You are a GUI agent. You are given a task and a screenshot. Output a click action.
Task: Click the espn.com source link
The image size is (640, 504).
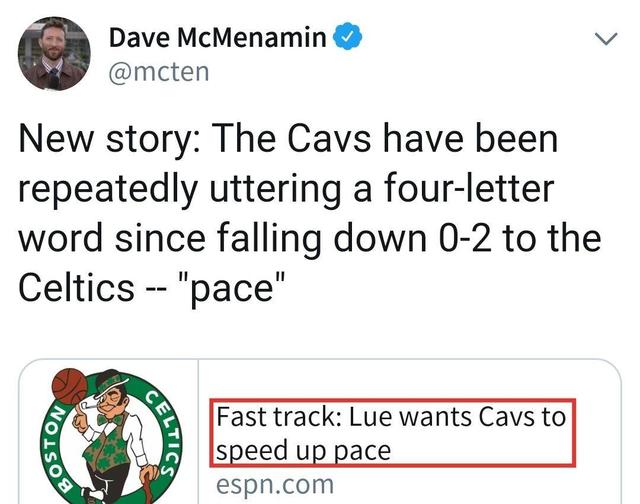[275, 485]
